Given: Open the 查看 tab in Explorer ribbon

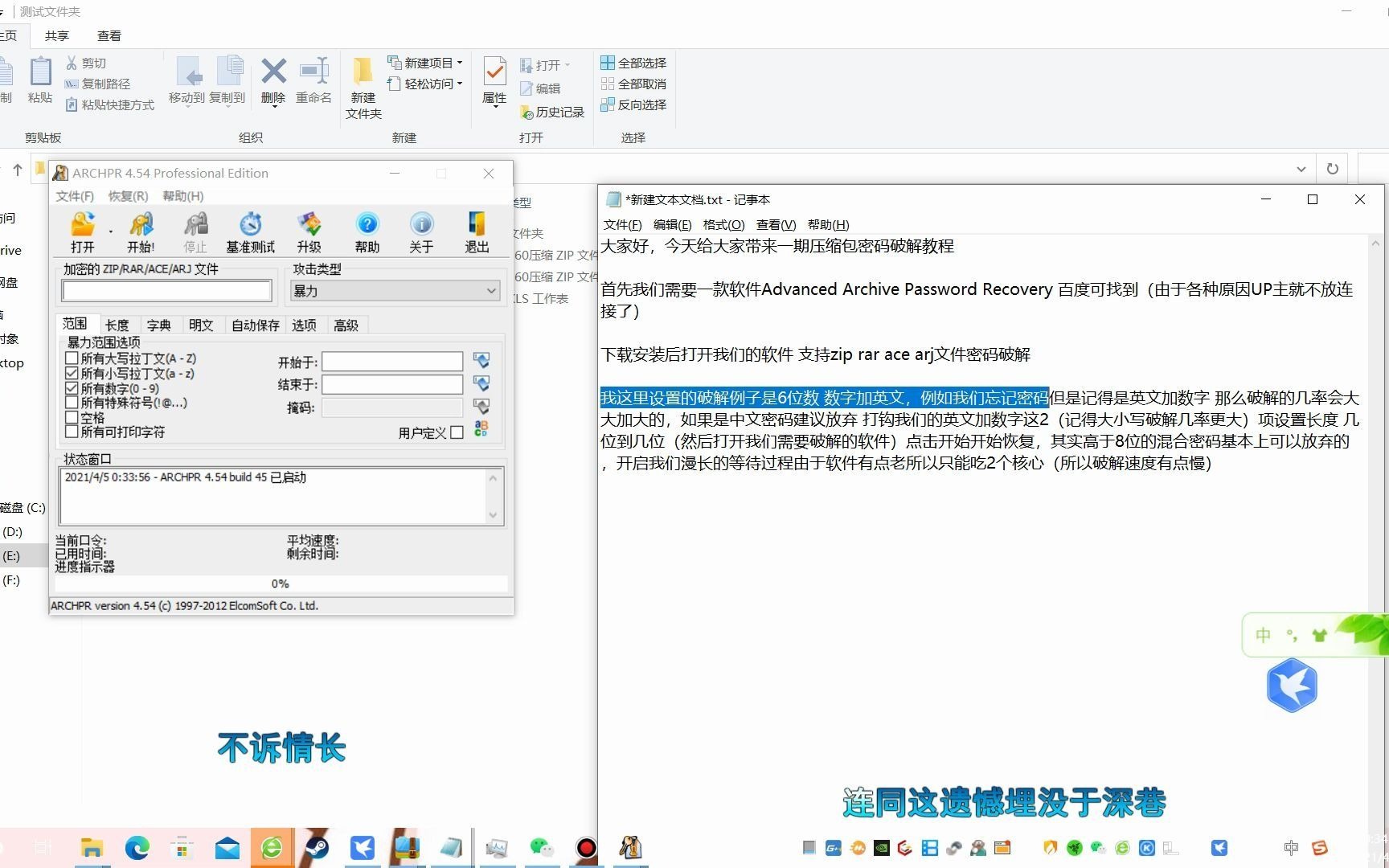Looking at the screenshot, I should (x=109, y=35).
